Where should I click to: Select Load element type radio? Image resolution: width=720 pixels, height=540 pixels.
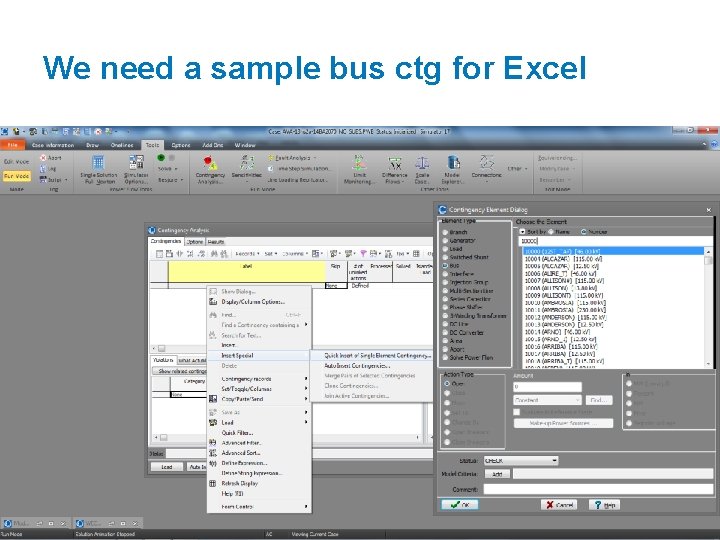445,249
